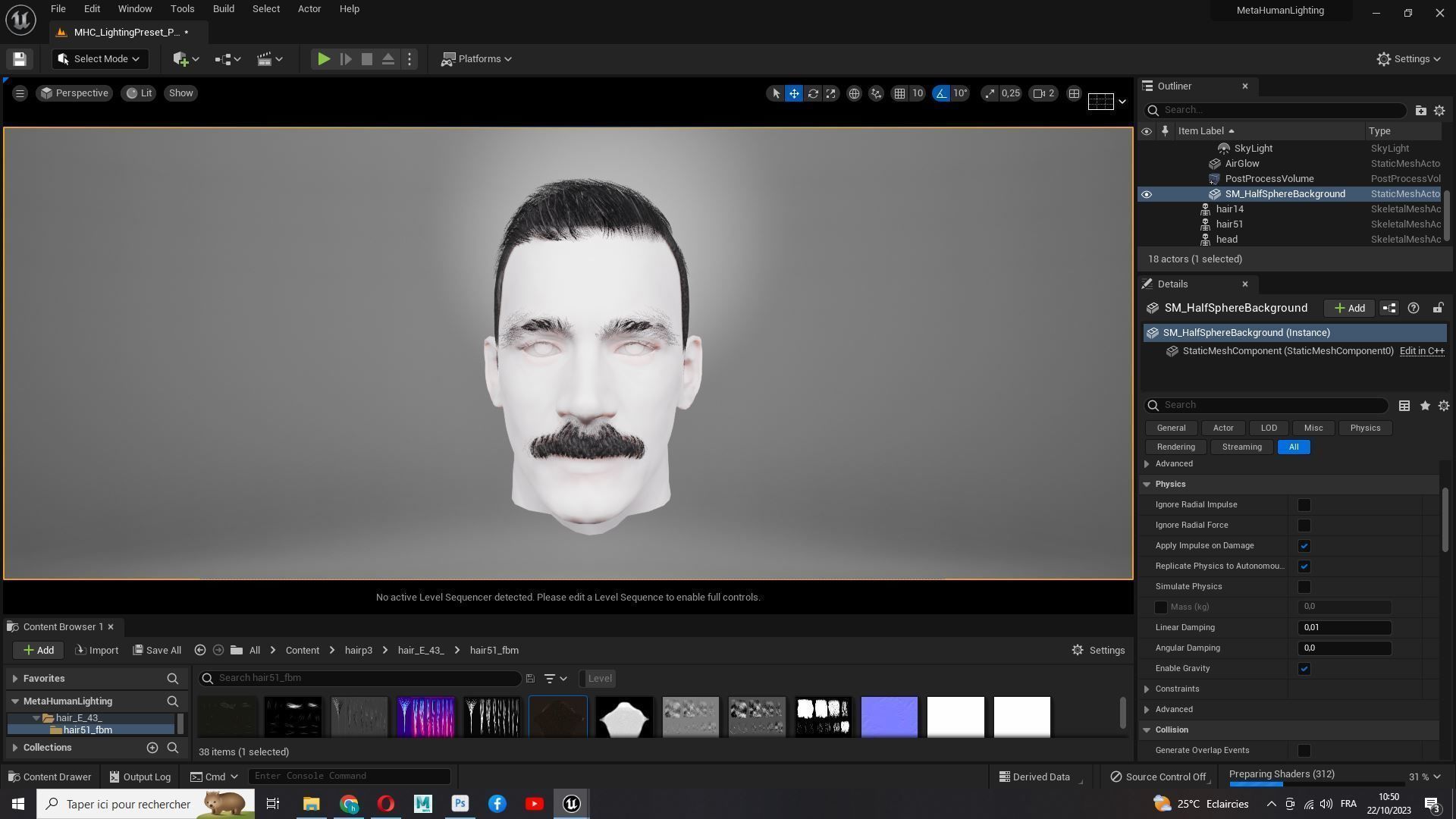Select hair51 skeletal mesh in Outliner
Viewport: 1456px width, 819px height.
point(1229,224)
